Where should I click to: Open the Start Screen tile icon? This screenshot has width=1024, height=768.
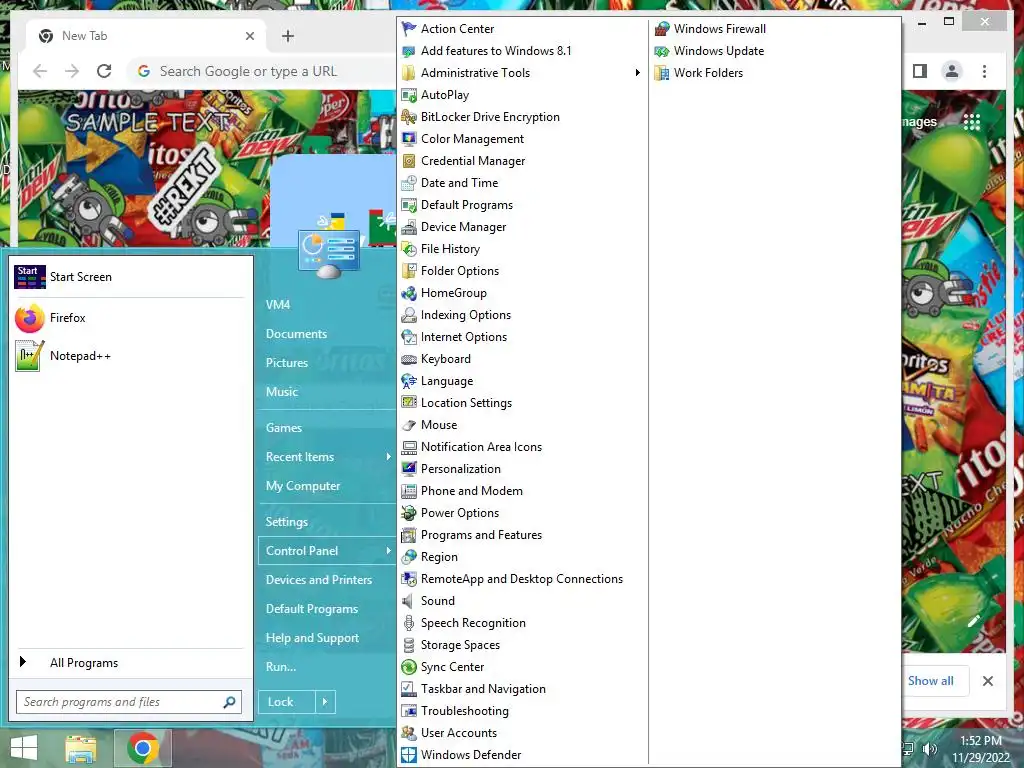[x=30, y=277]
